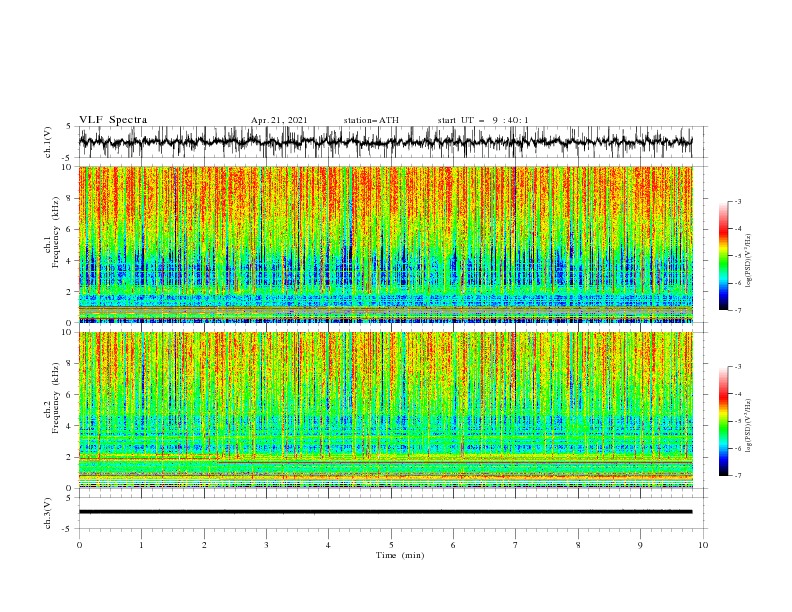792x612 pixels.
Task: Click time axis tick label "9"
Action: (640, 545)
